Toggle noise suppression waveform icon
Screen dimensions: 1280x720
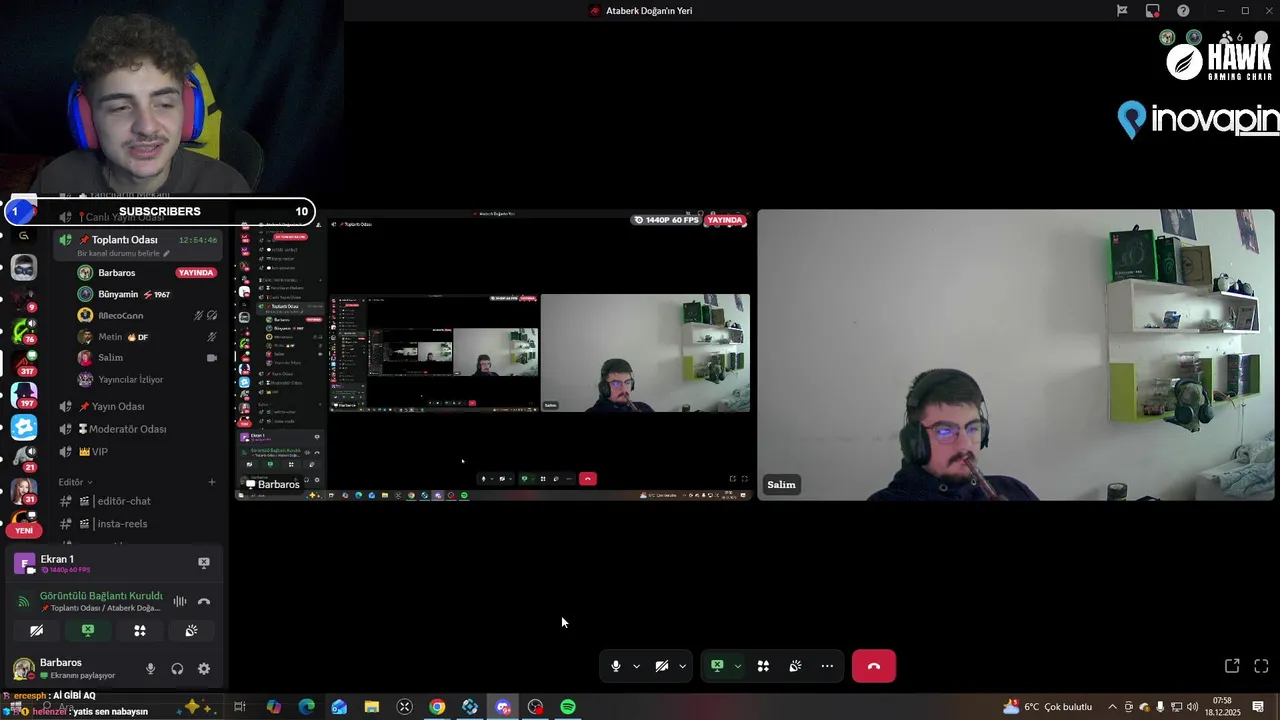[180, 601]
